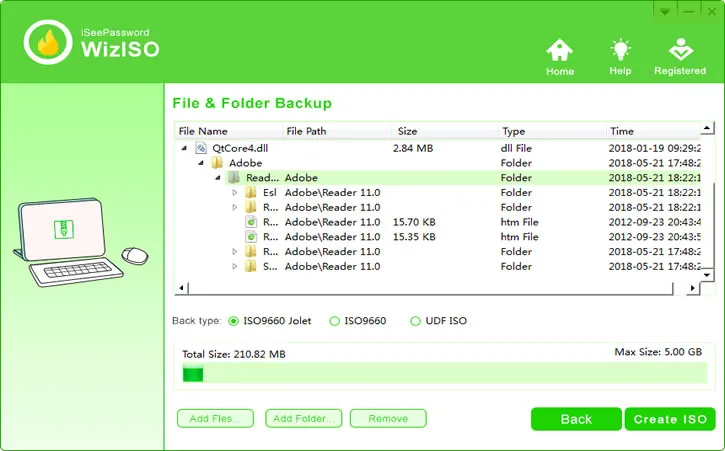
Task: Click the 15.70 KB htm file icon
Action: pos(251,222)
